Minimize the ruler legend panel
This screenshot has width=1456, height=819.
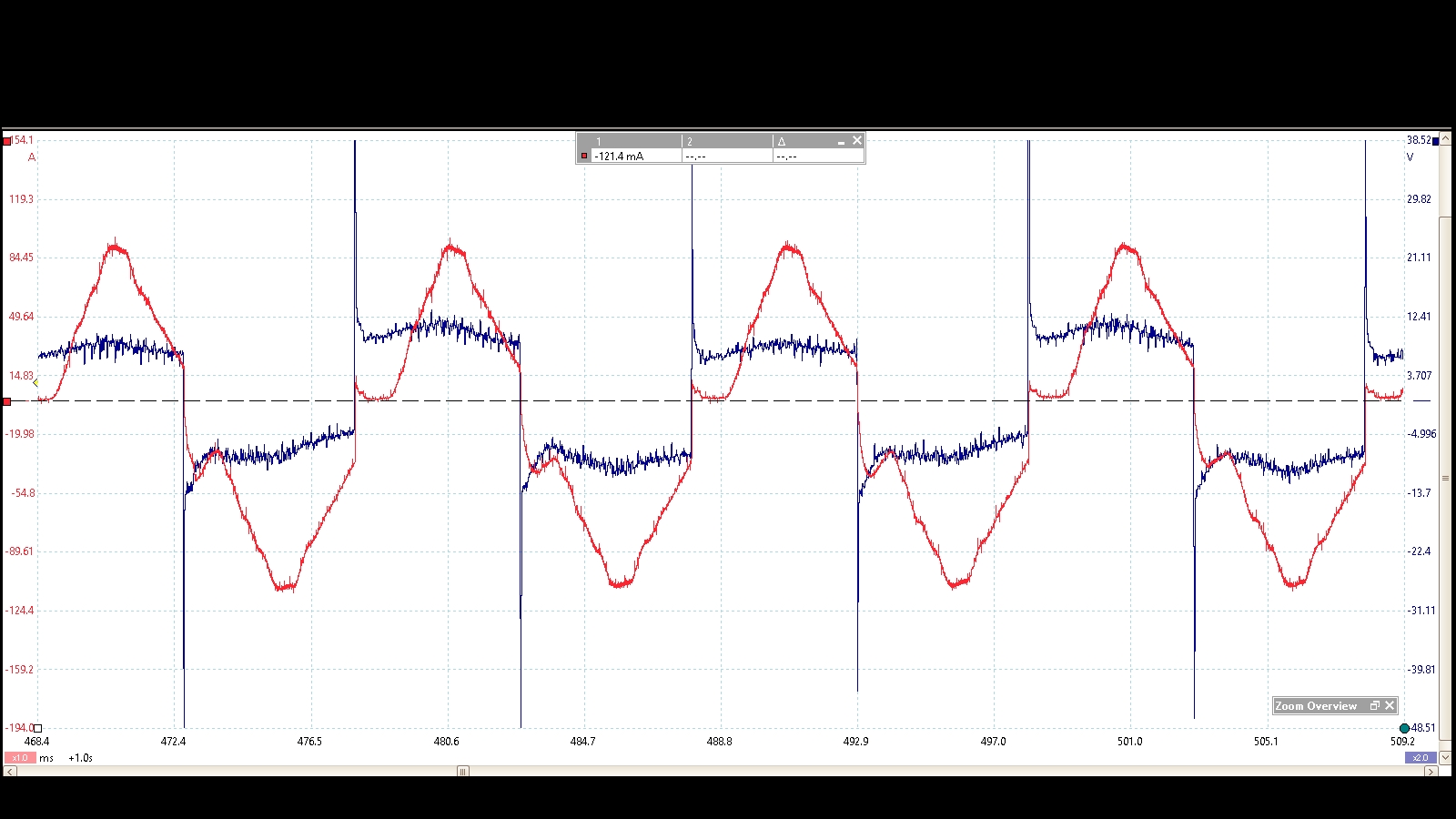pos(841,141)
